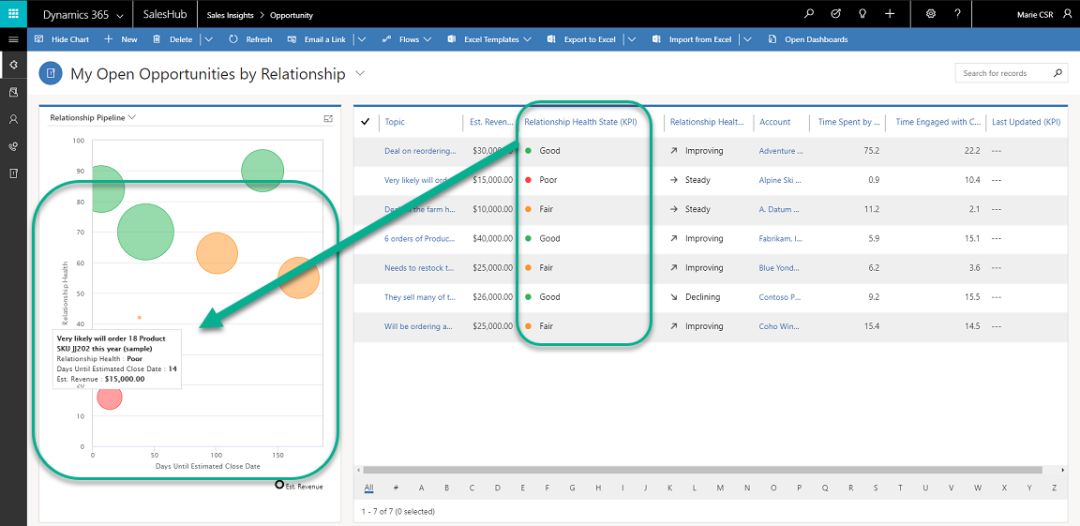
Task: Open the Dynamics 365 app launcher waffle
Action: [x=13, y=14]
